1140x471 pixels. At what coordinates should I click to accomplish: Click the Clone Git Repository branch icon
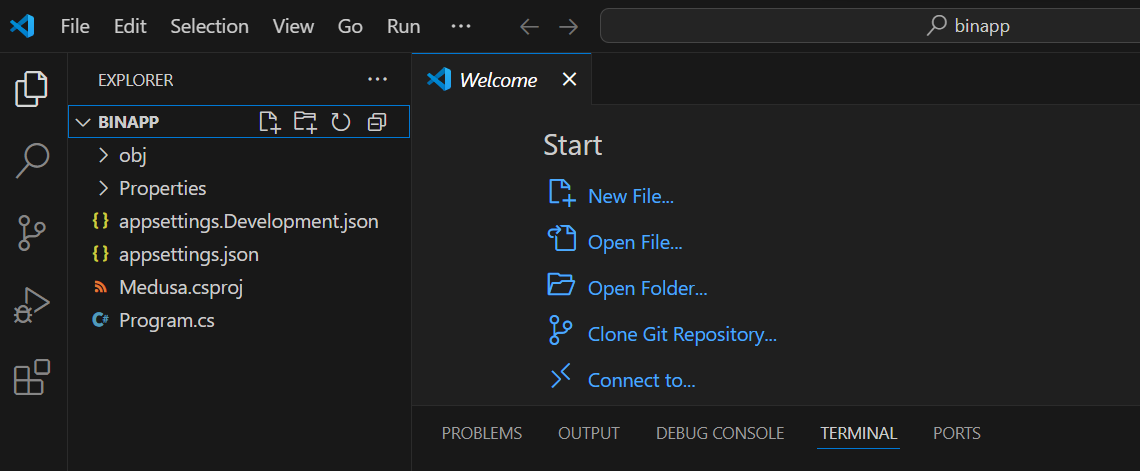tap(561, 330)
